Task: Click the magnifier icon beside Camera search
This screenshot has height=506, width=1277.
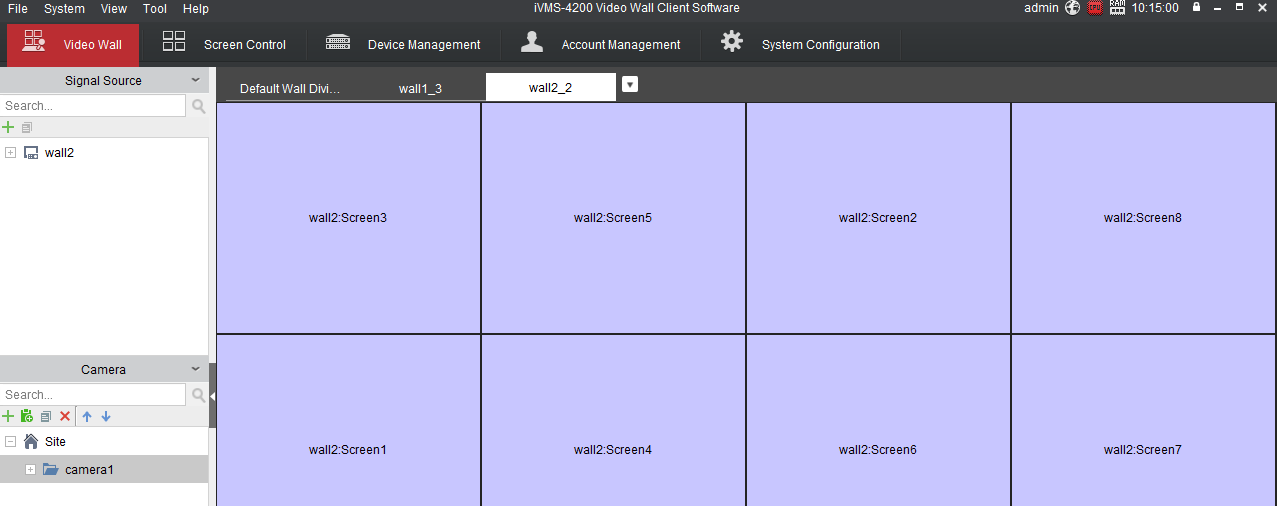Action: [198, 395]
